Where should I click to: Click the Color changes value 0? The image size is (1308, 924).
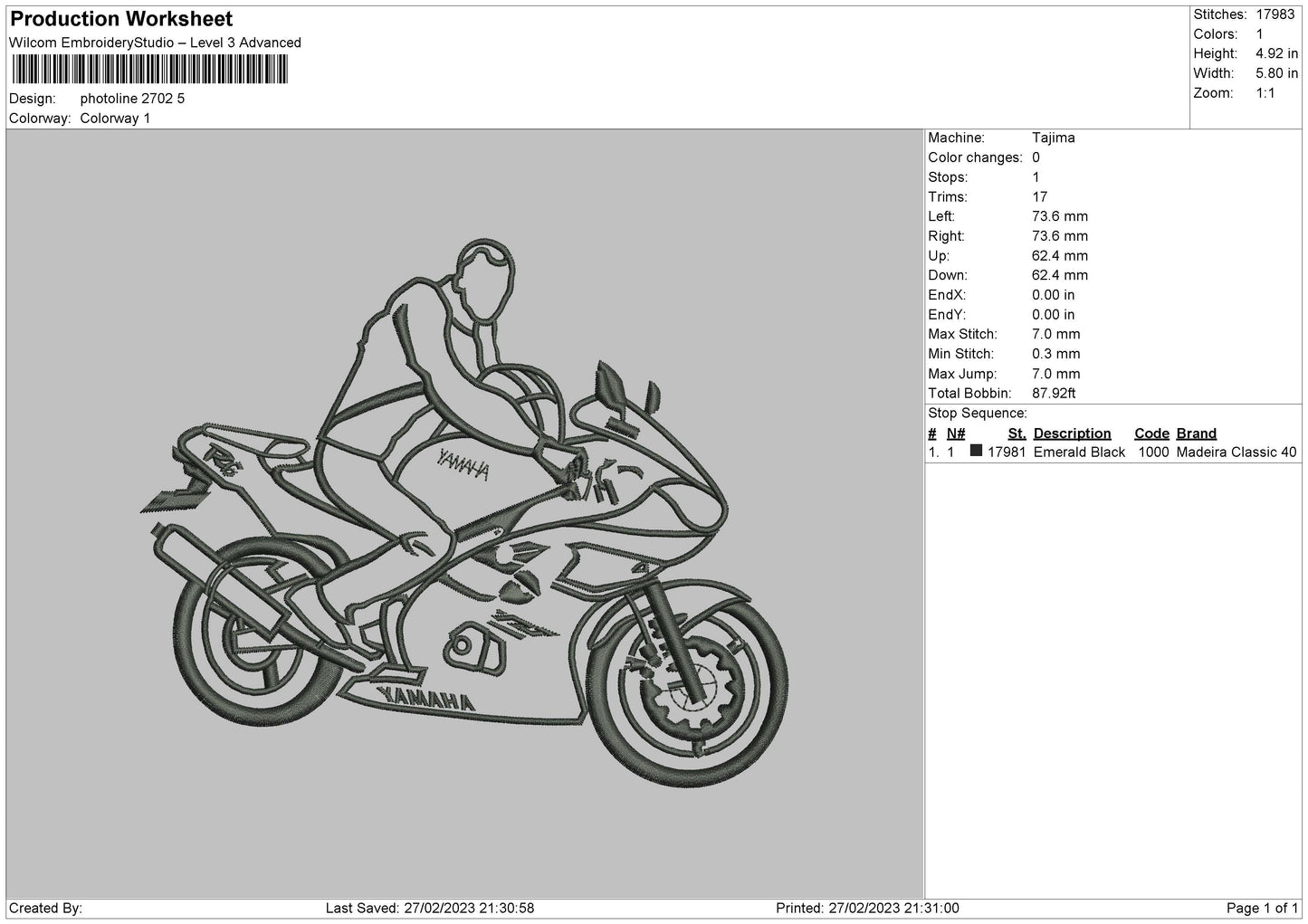(x=1036, y=157)
